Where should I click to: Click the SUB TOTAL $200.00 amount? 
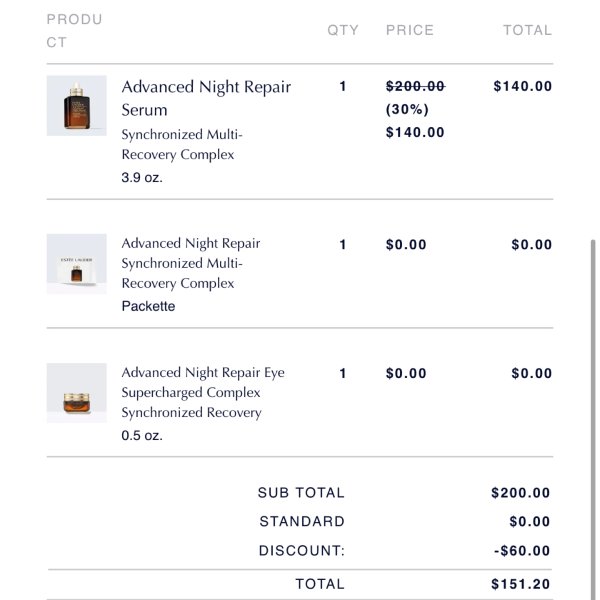point(520,493)
